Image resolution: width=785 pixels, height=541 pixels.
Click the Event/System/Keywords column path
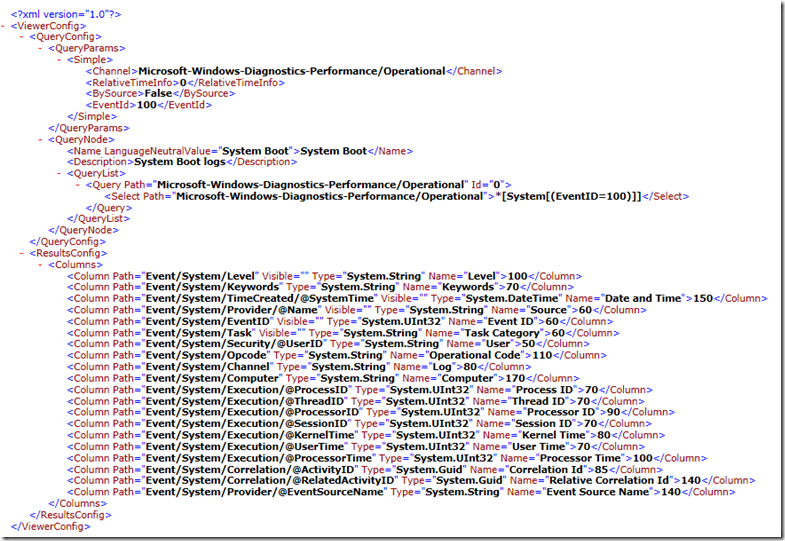point(212,287)
